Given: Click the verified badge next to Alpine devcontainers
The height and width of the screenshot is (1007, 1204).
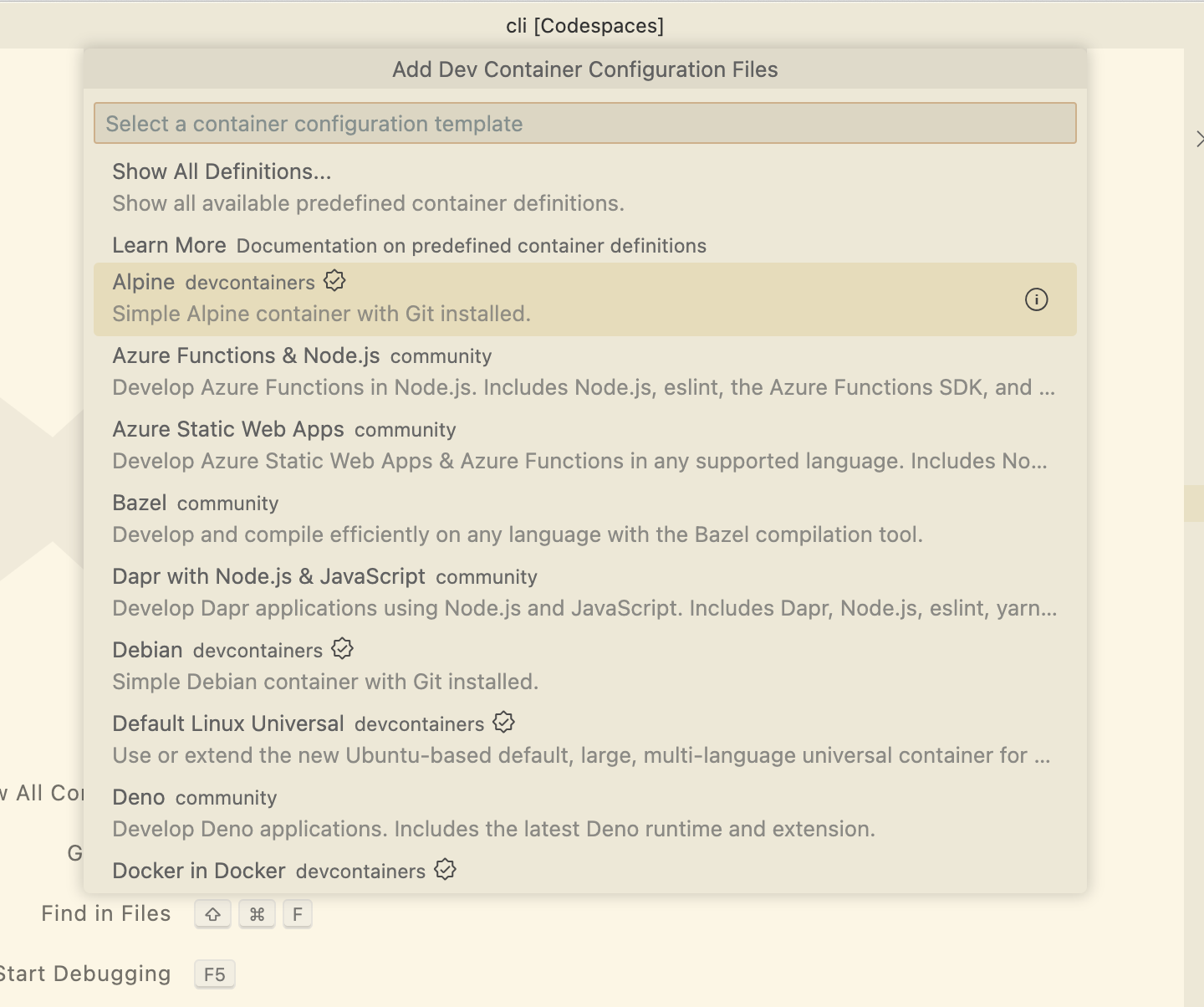Looking at the screenshot, I should tap(334, 281).
